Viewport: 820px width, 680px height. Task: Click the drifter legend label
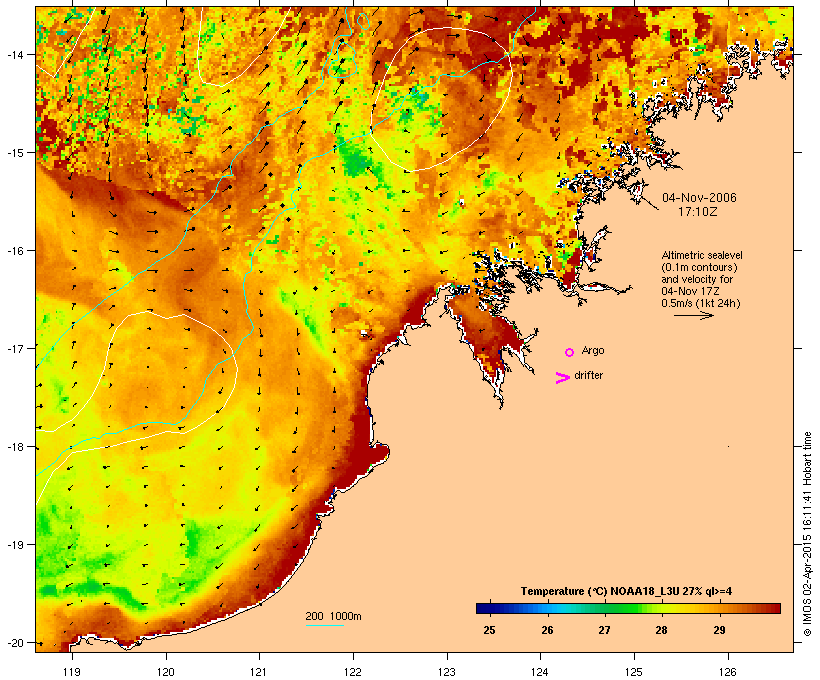[x=589, y=376]
